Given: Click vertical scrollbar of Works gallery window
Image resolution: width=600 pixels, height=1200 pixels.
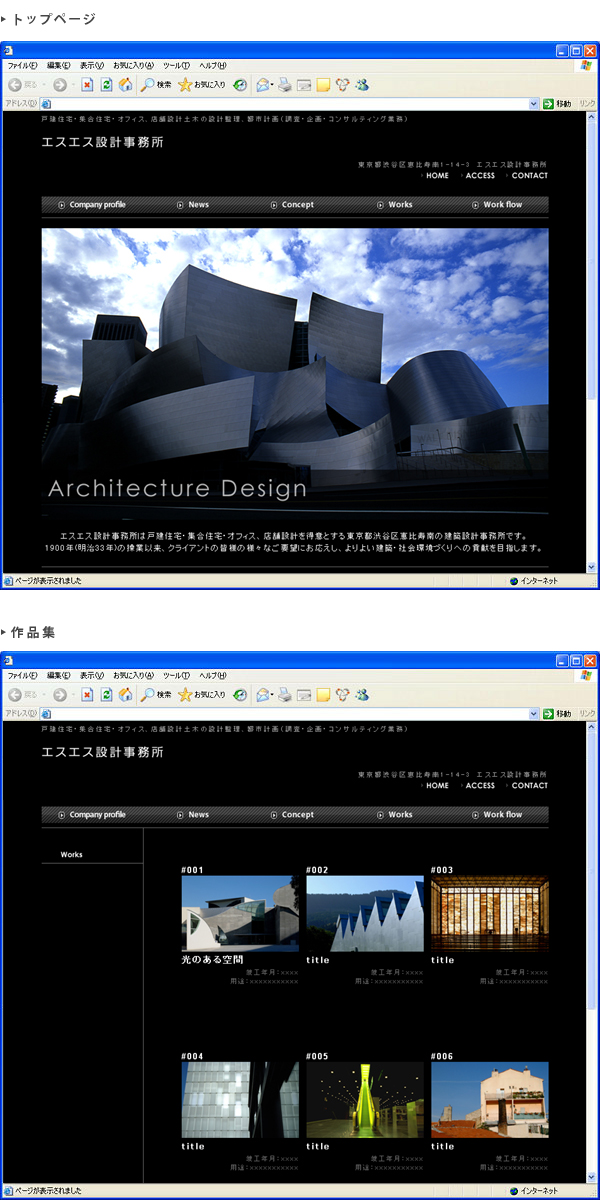Looking at the screenshot, I should coord(592,951).
